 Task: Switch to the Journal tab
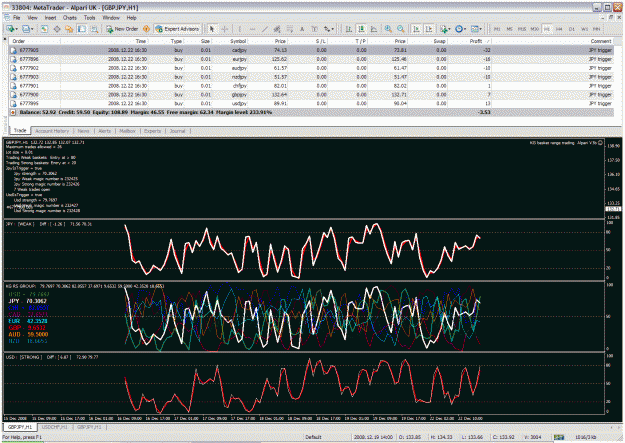coord(177,131)
